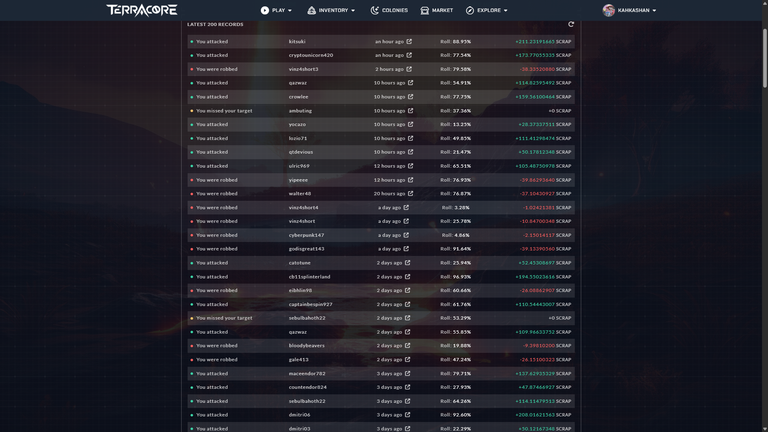Image resolution: width=768 pixels, height=432 pixels.
Task: Select 'You attacked' in catotune row
Action: pyautogui.click(x=212, y=263)
